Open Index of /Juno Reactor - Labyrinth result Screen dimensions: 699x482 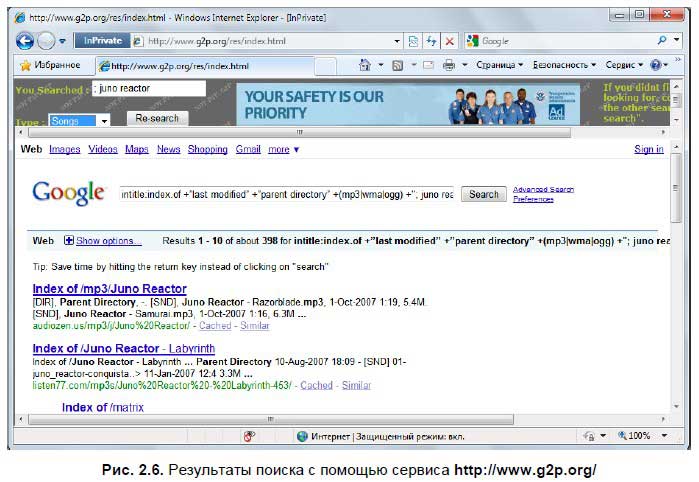tap(124, 349)
